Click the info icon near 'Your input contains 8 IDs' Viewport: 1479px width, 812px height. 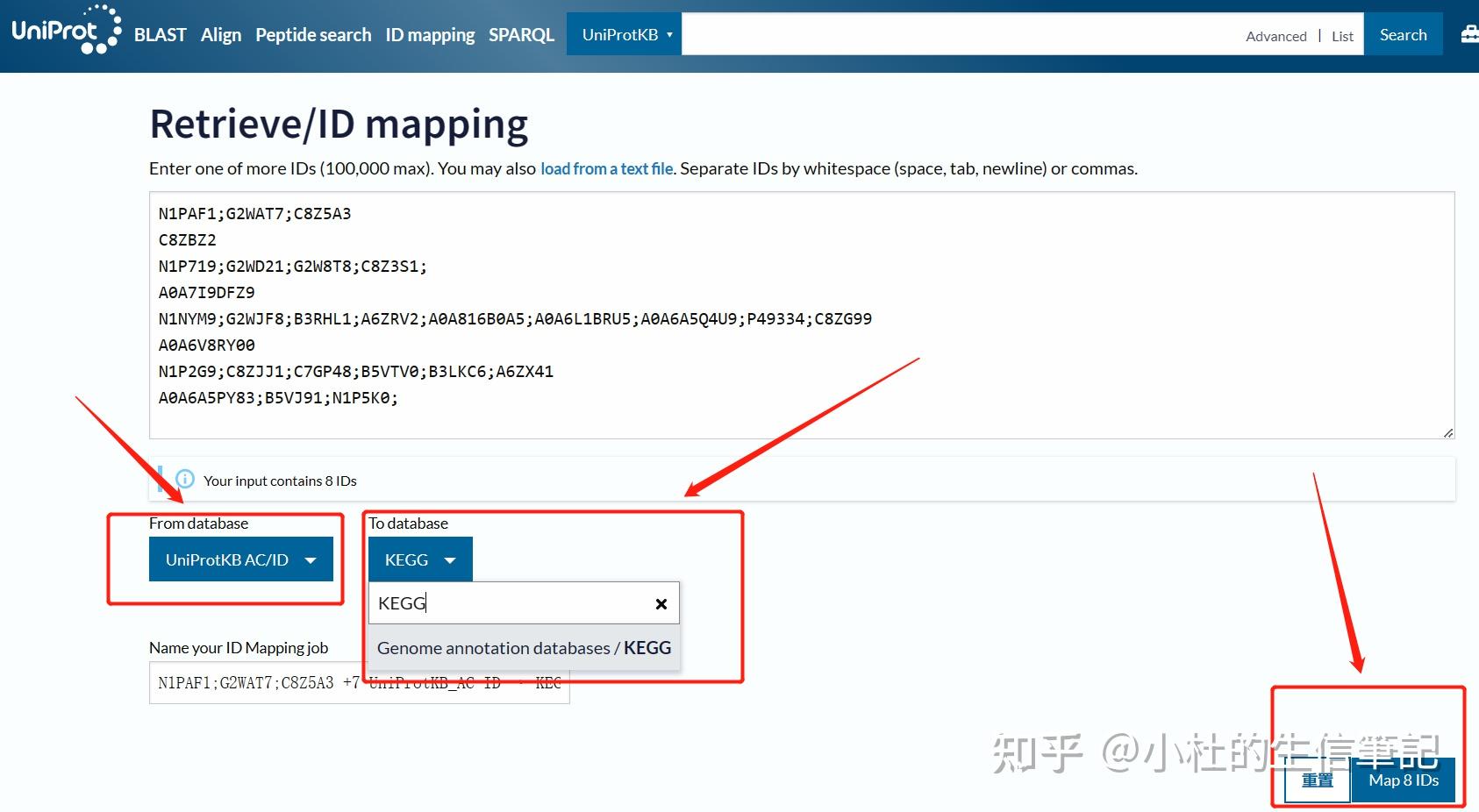point(184,480)
